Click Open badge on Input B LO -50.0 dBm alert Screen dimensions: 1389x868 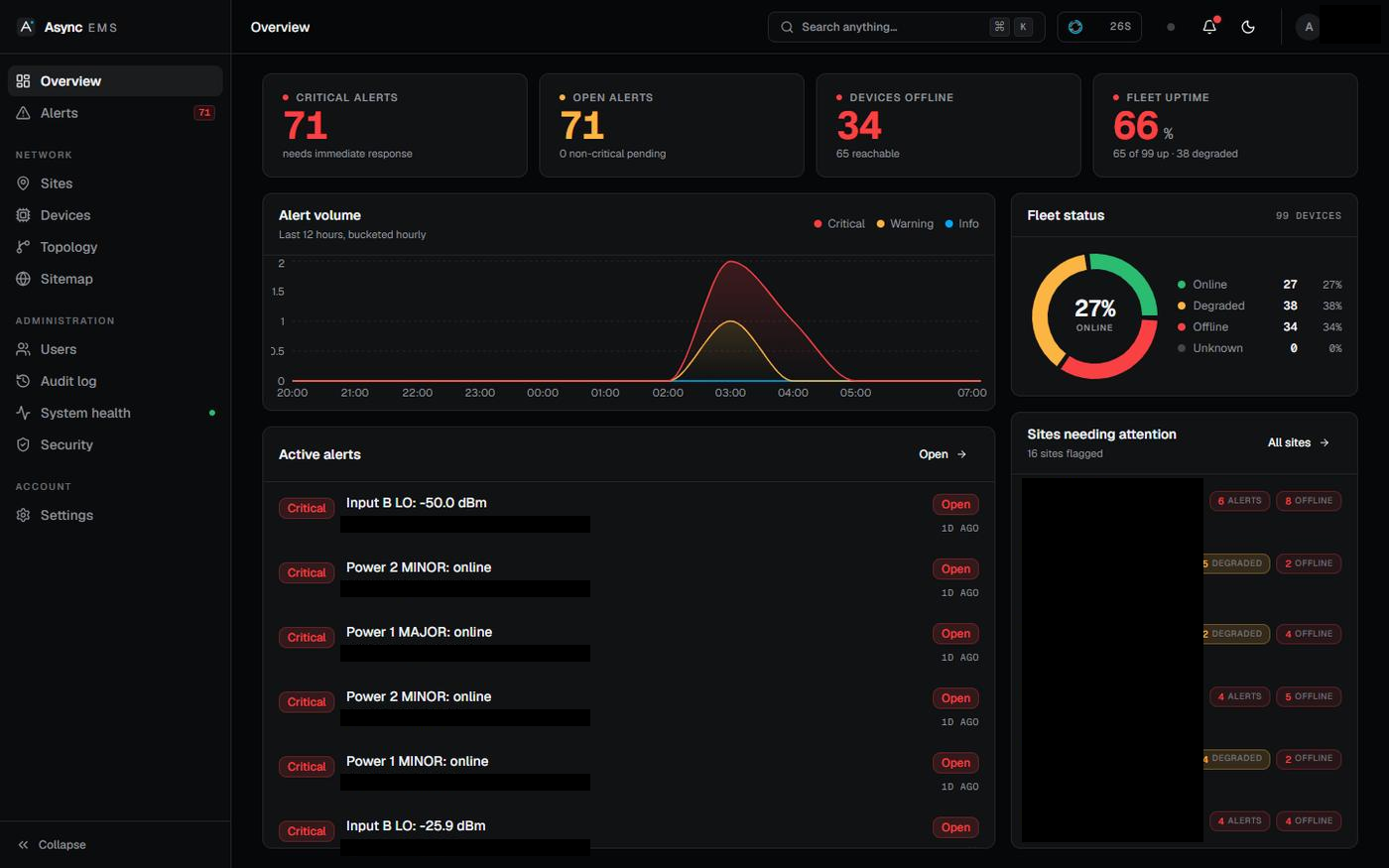coord(955,505)
